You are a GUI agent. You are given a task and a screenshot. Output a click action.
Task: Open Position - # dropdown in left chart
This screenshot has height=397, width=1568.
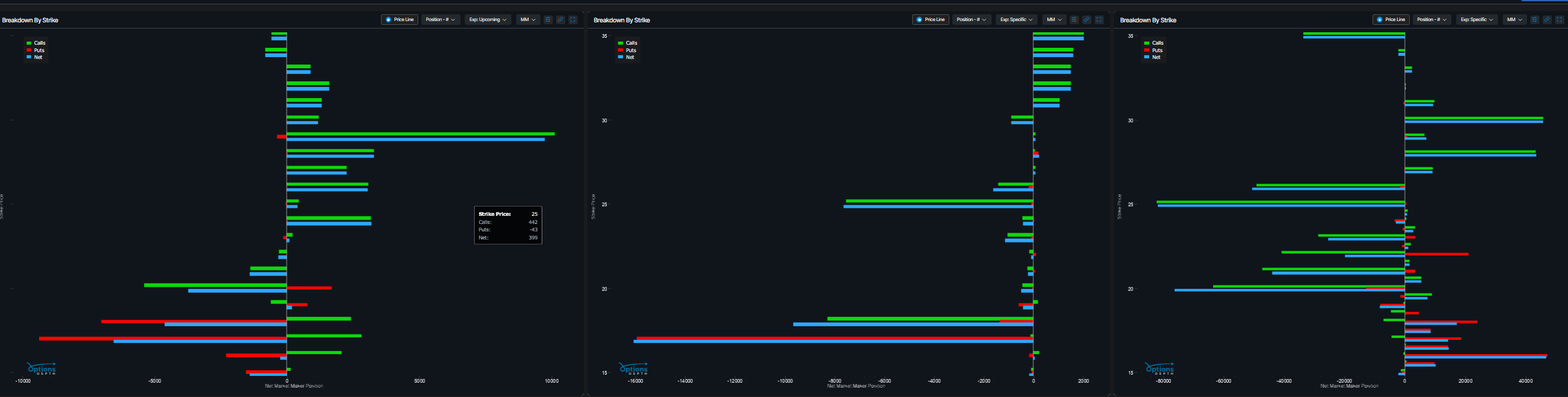pyautogui.click(x=441, y=20)
